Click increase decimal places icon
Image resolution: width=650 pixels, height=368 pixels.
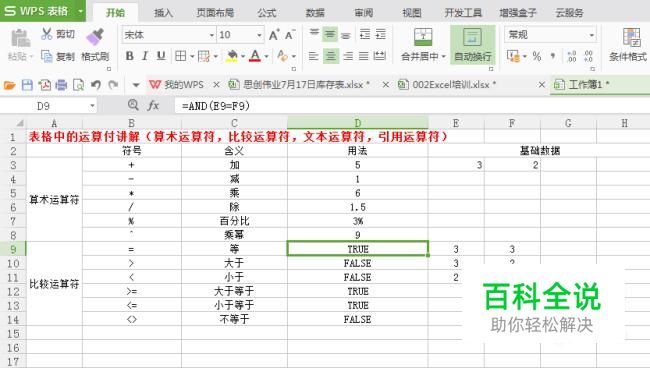click(x=572, y=56)
